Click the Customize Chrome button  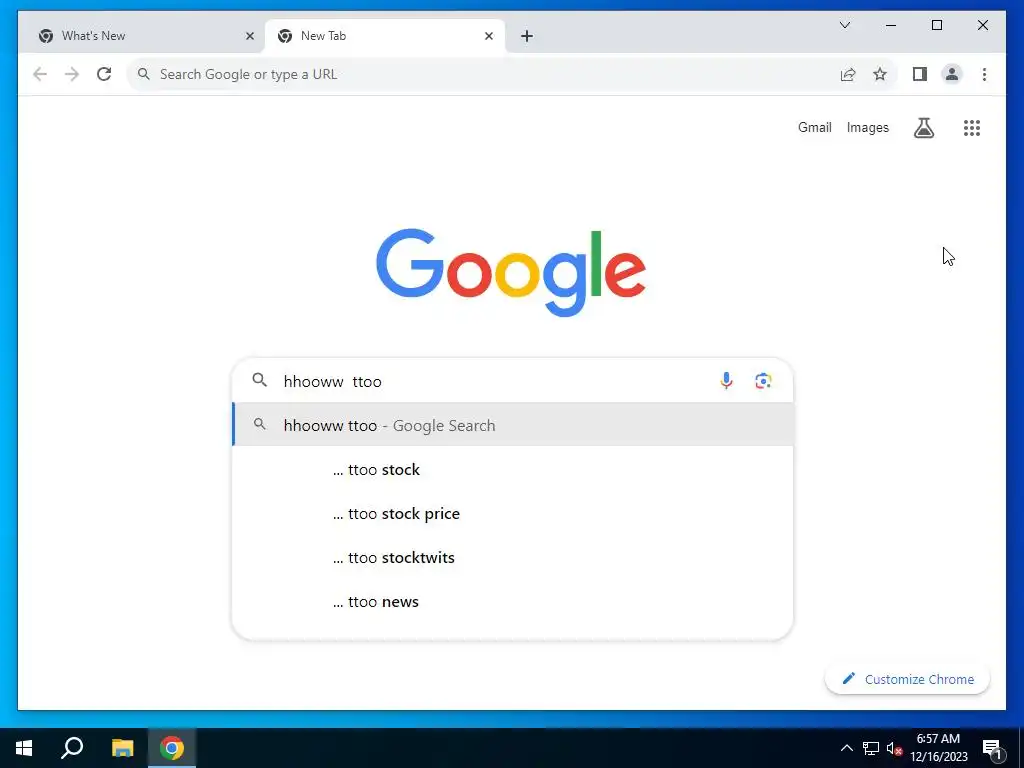[907, 679]
